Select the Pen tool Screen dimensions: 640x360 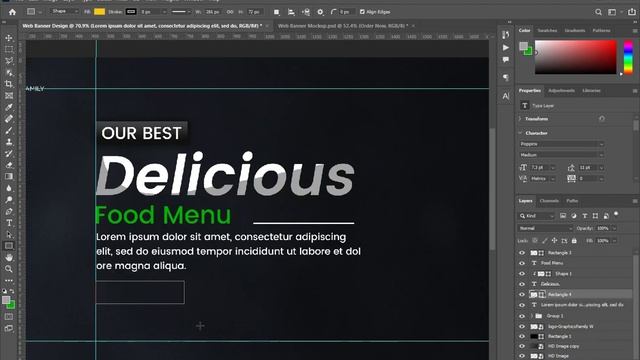(9, 211)
